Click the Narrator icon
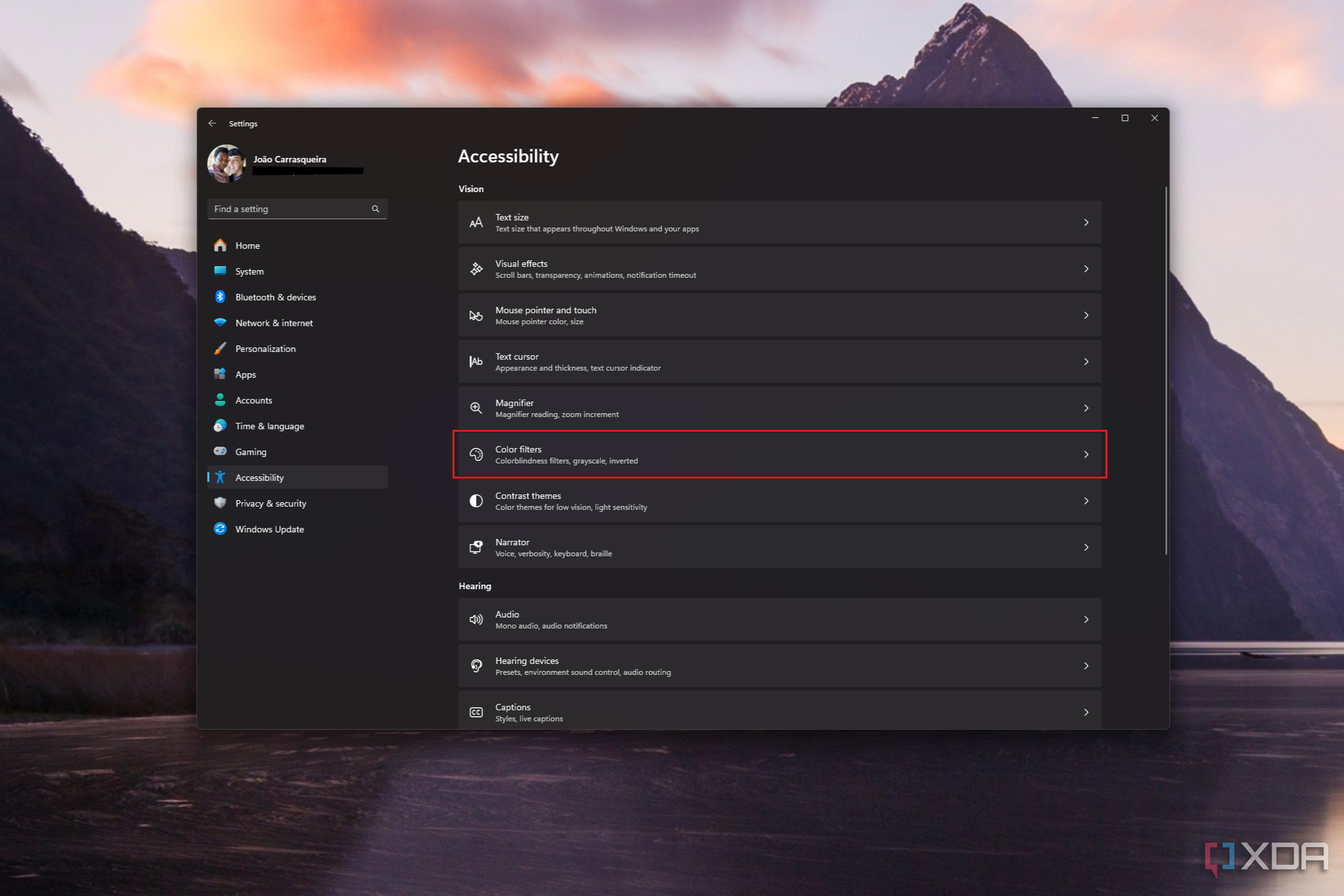1344x896 pixels. click(476, 547)
